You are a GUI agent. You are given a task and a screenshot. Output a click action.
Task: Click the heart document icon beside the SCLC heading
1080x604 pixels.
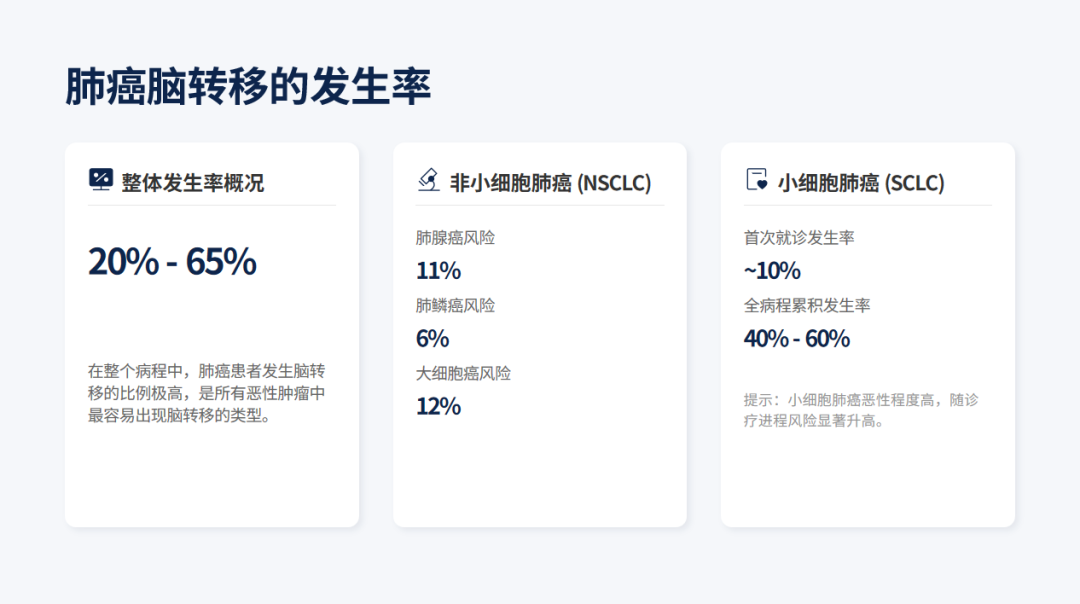pos(757,180)
